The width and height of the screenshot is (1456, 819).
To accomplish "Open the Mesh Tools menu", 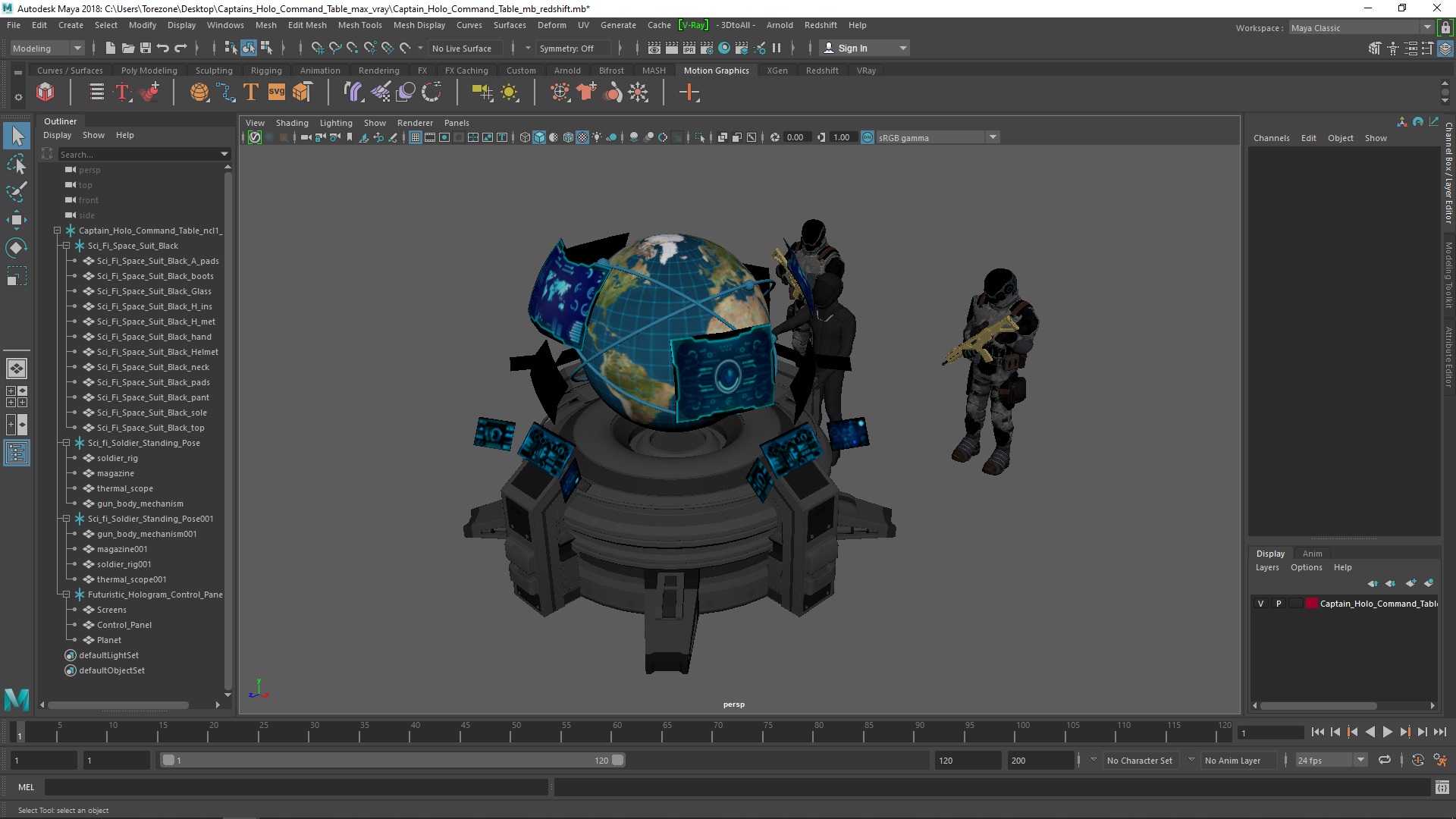I will click(359, 25).
